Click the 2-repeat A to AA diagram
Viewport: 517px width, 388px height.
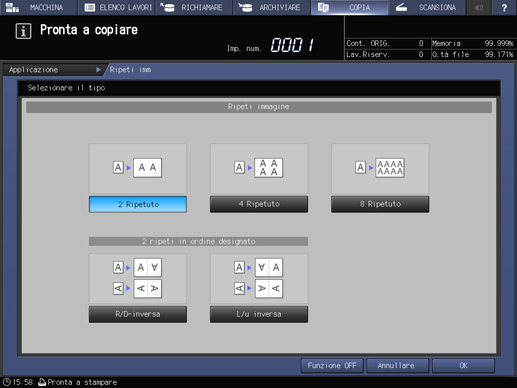pyautogui.click(x=138, y=168)
